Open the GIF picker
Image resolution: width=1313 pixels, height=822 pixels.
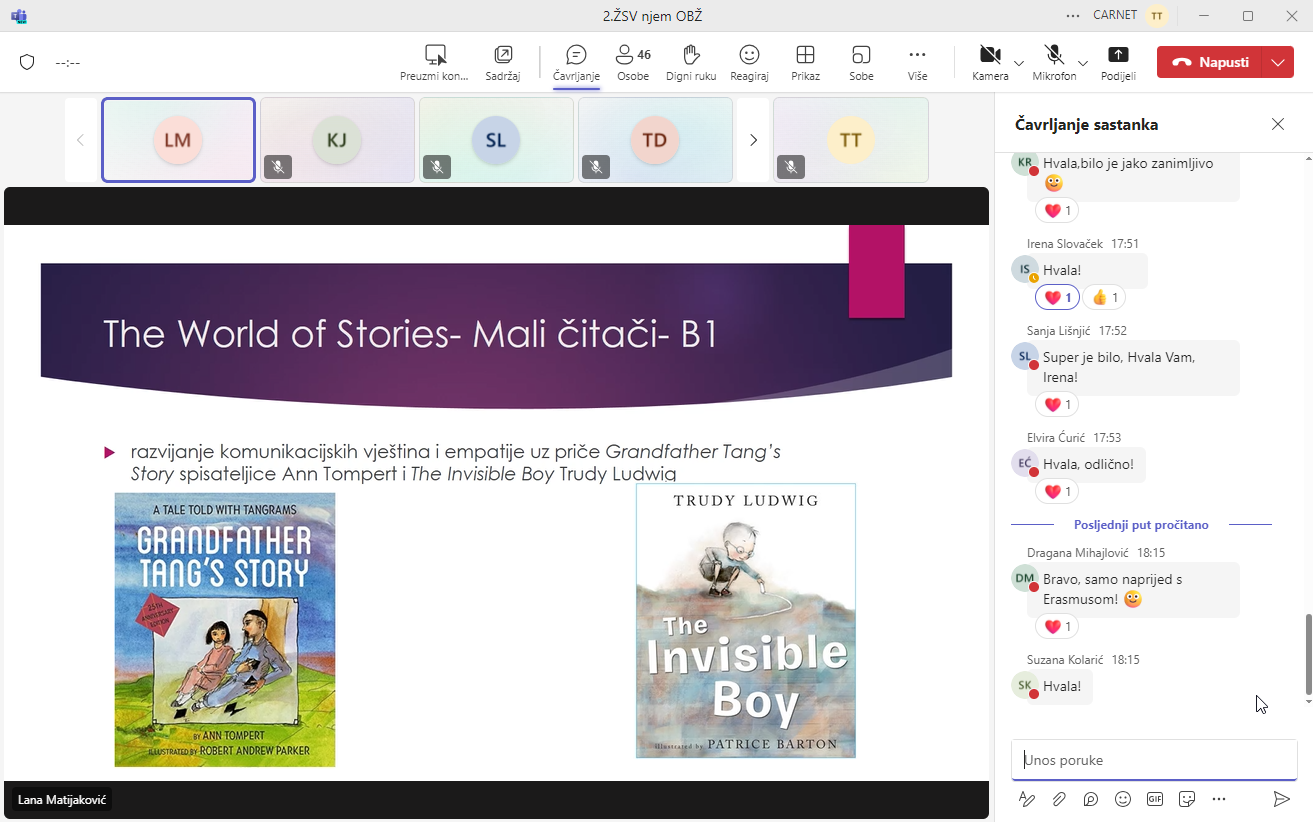pos(1155,799)
